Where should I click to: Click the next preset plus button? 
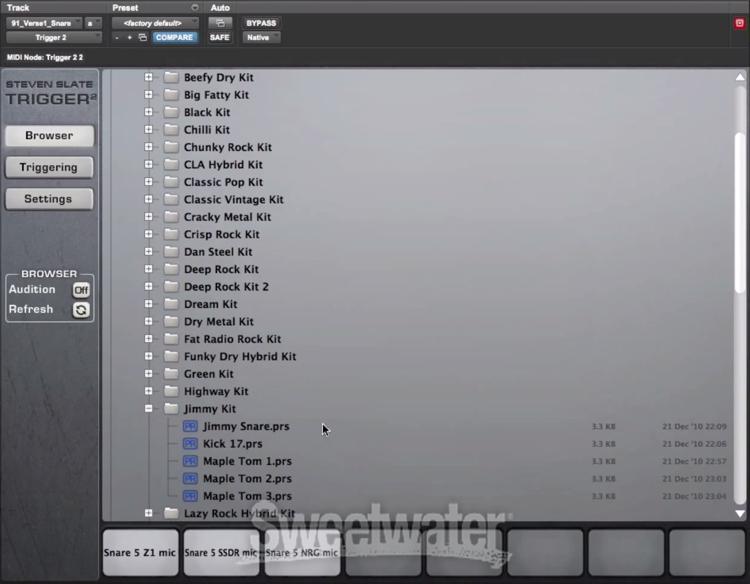[x=130, y=37]
